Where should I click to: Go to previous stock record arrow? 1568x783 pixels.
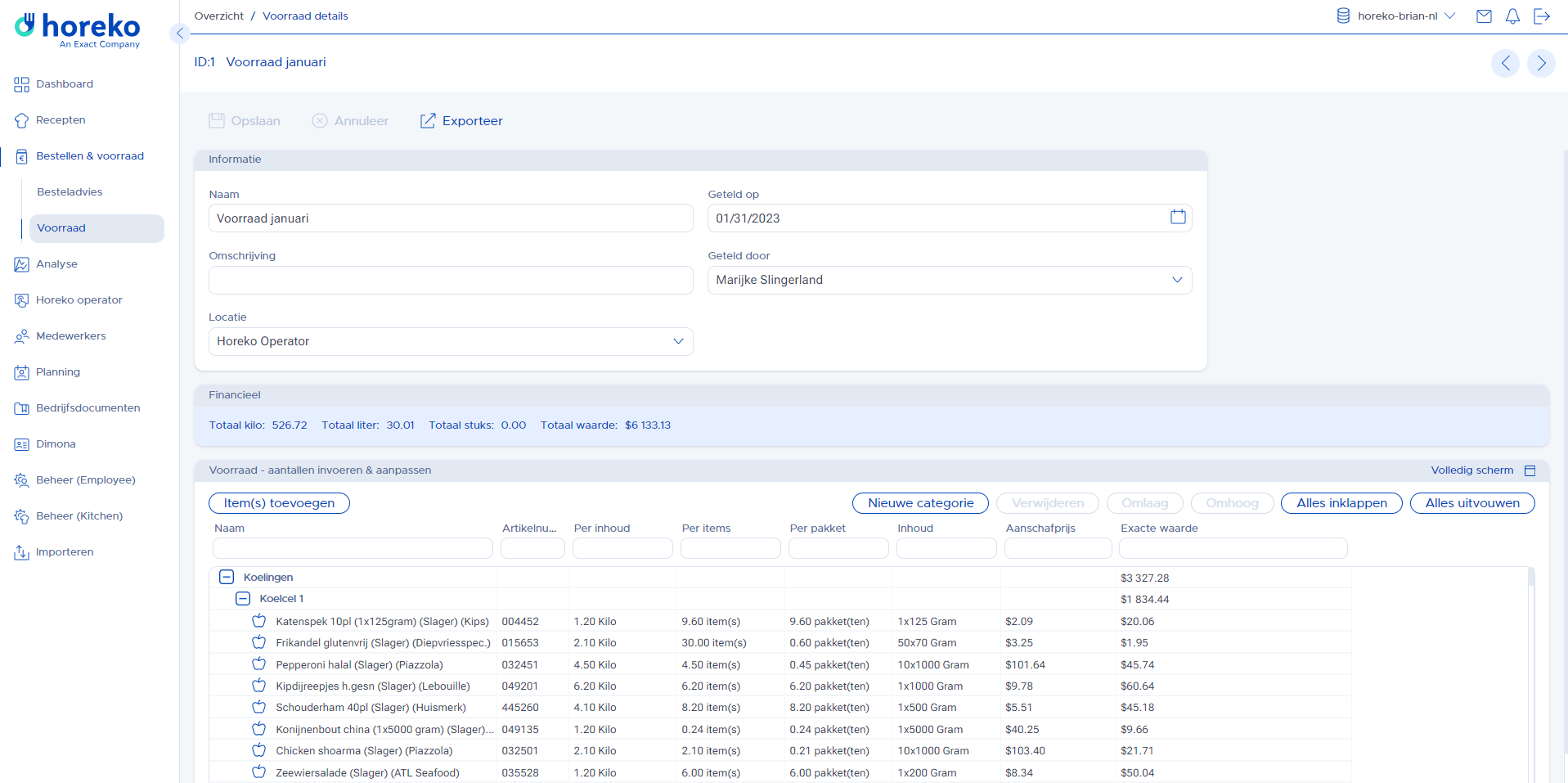point(1505,63)
